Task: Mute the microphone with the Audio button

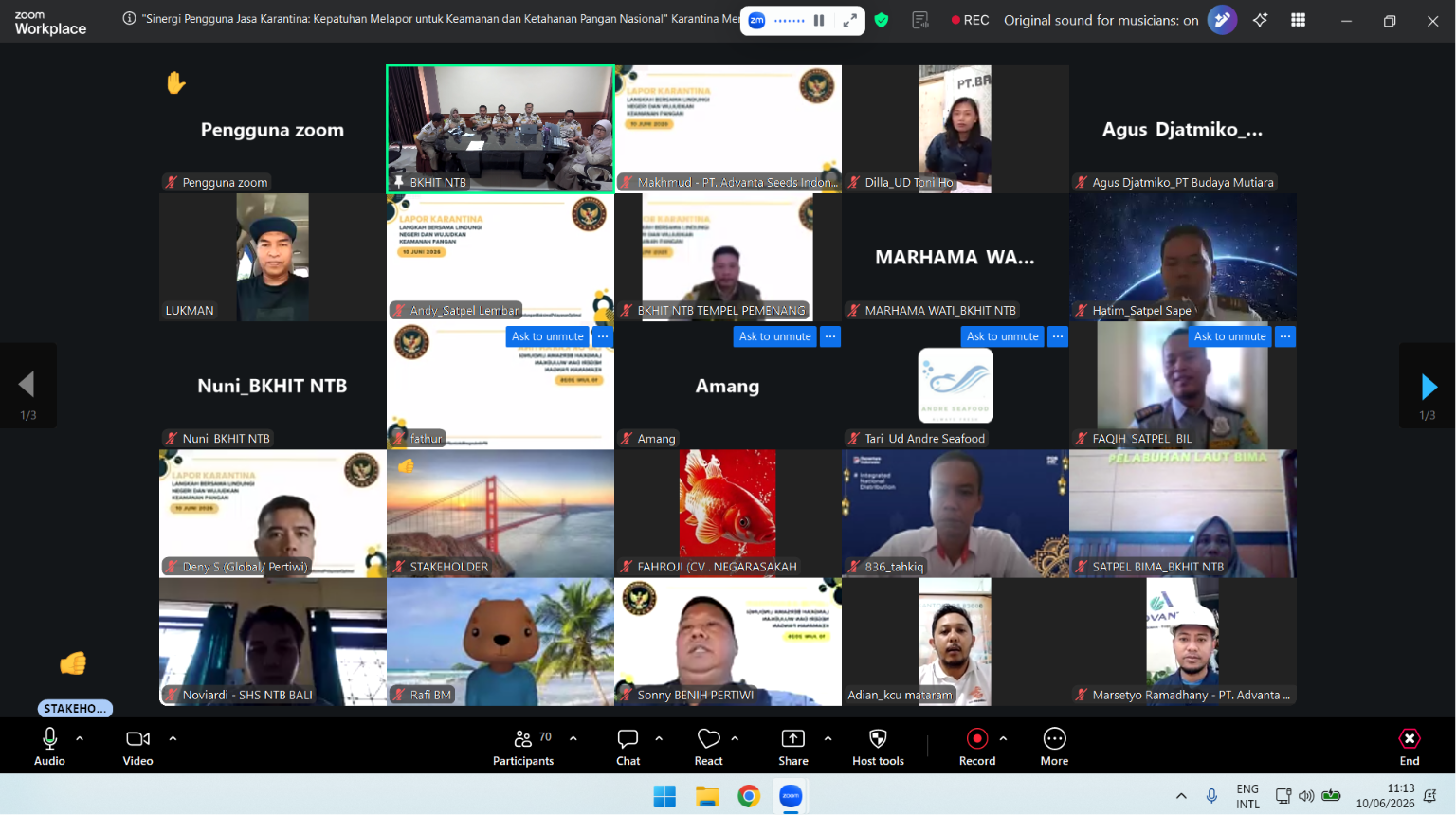Action: pos(49,747)
